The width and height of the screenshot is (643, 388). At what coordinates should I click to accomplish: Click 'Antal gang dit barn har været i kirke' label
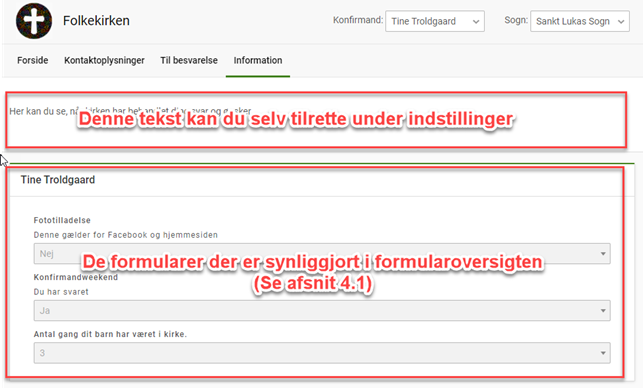(x=110, y=334)
